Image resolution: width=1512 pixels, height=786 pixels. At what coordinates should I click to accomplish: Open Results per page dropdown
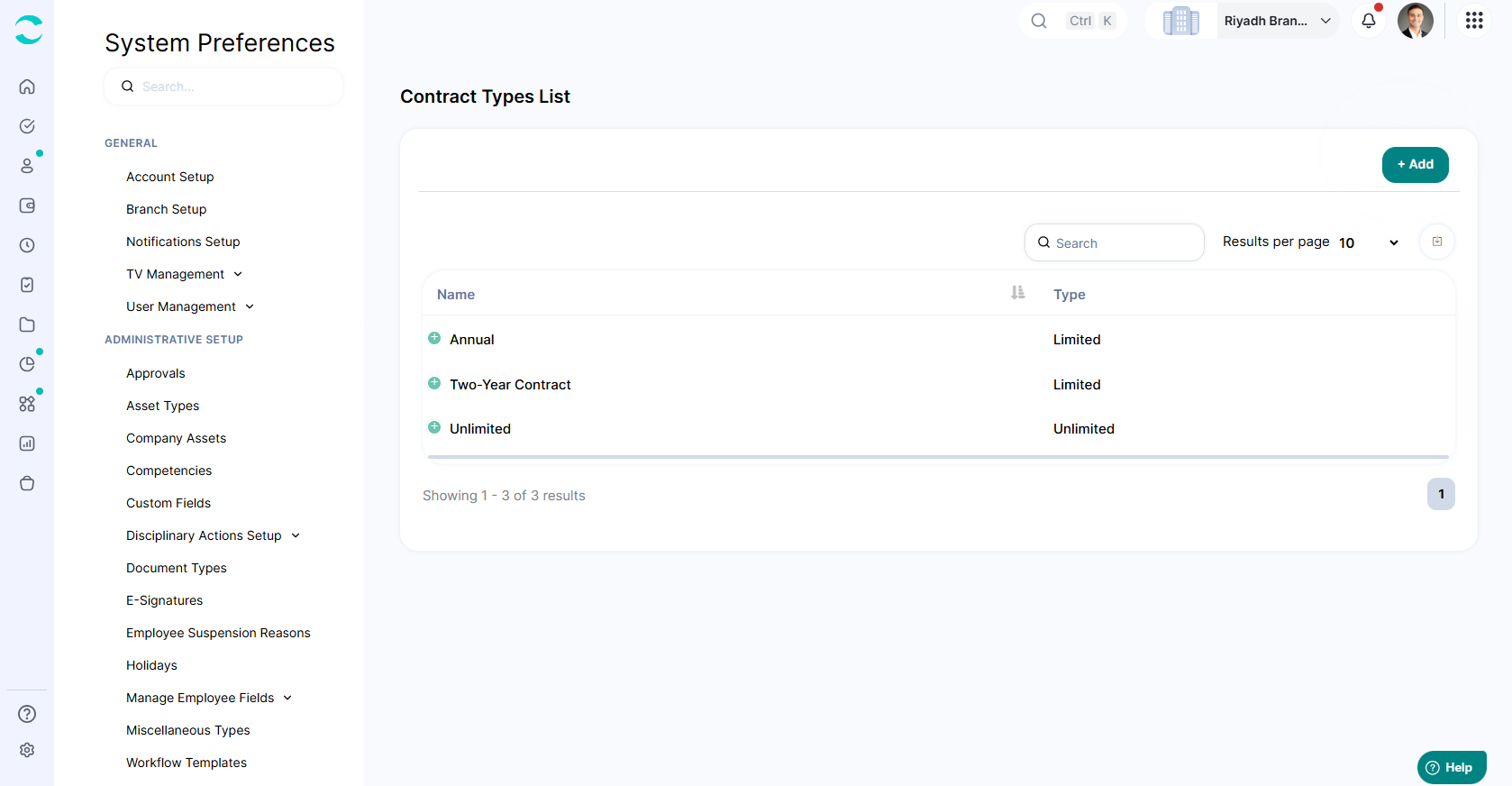tap(1369, 242)
